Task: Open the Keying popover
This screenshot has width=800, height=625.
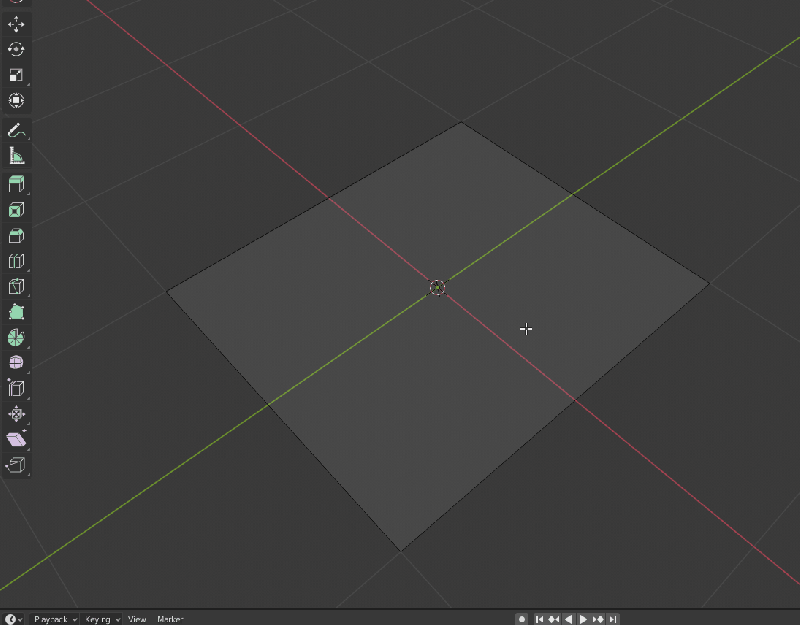Action: click(x=100, y=618)
